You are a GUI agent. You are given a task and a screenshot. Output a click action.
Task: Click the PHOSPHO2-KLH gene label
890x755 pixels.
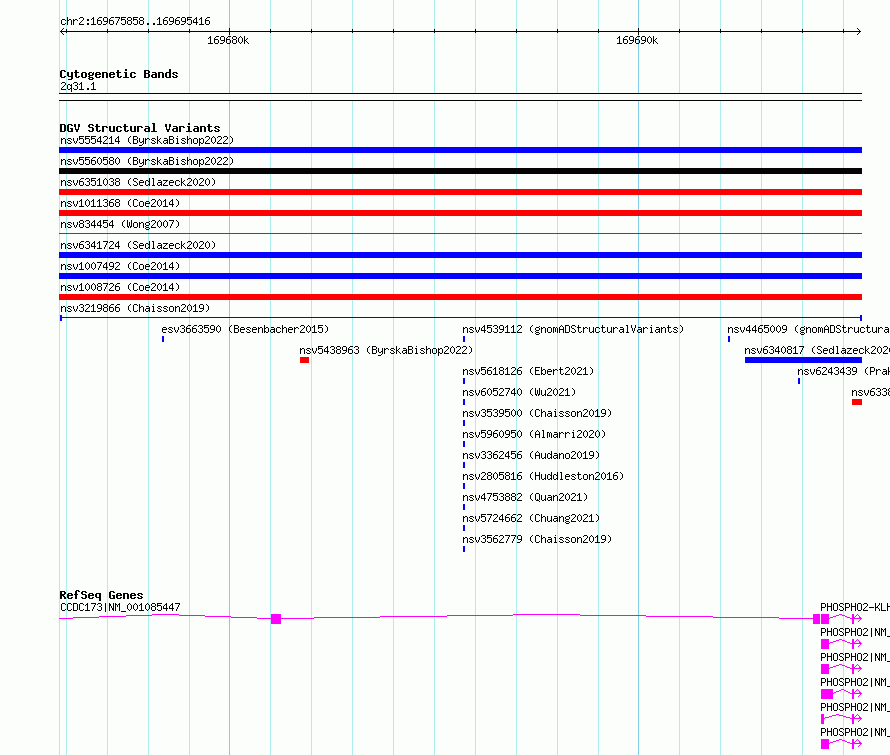(x=855, y=607)
